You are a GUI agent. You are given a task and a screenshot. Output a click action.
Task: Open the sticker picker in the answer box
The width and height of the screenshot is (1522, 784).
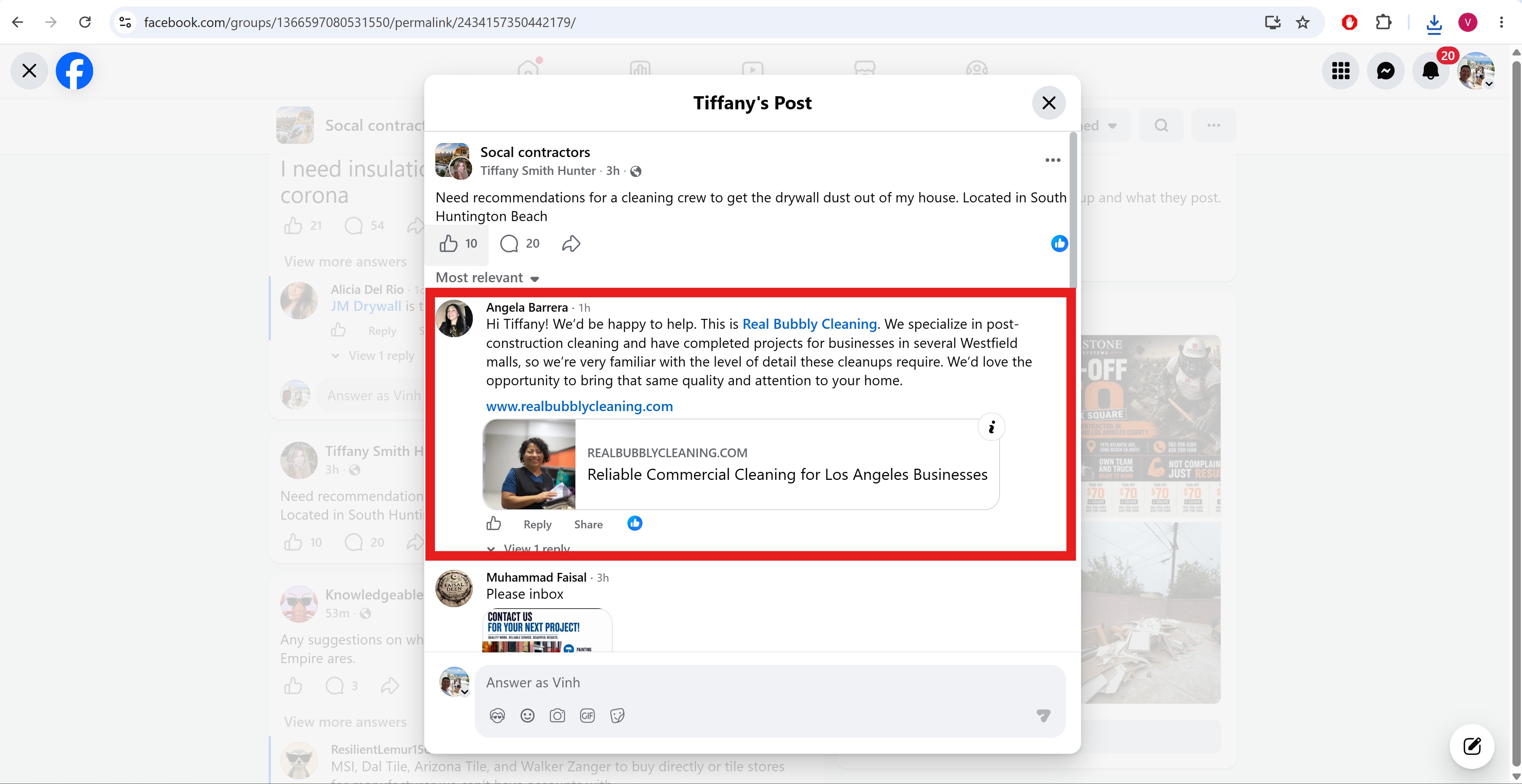click(x=617, y=716)
